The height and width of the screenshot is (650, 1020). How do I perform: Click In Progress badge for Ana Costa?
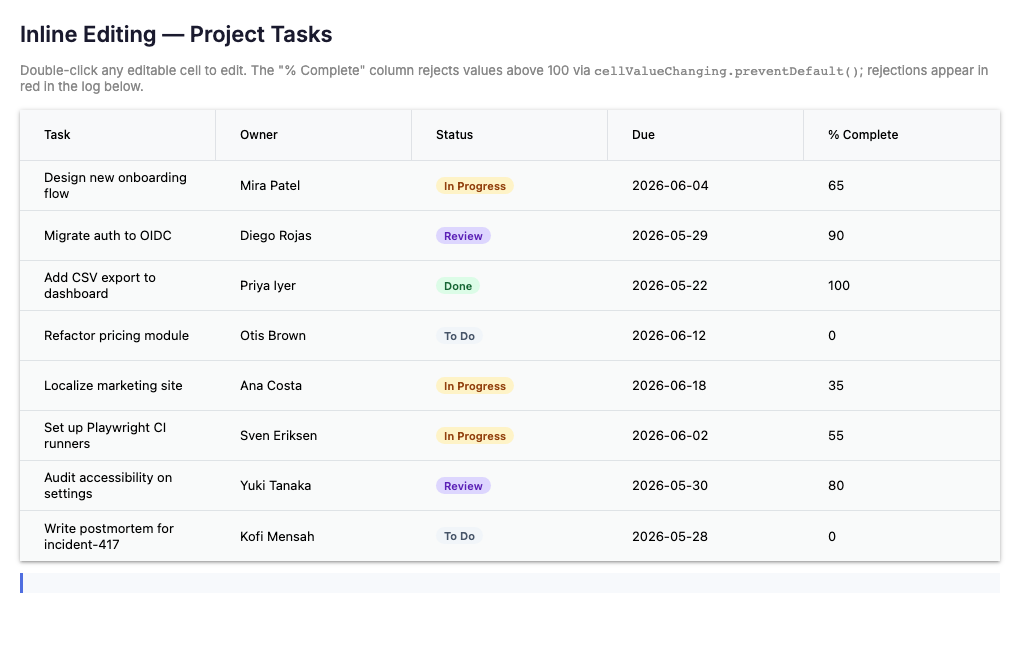[x=475, y=386]
